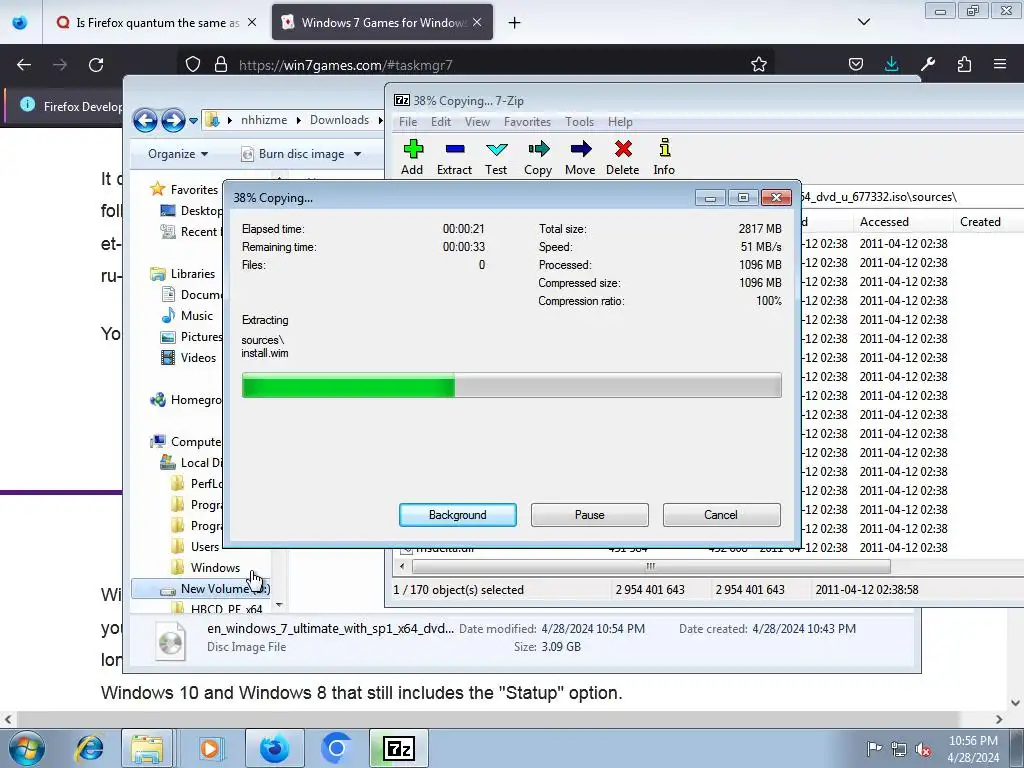Viewport: 1024px width, 768px height.
Task: Open a new Firefox tab
Action: point(515,23)
